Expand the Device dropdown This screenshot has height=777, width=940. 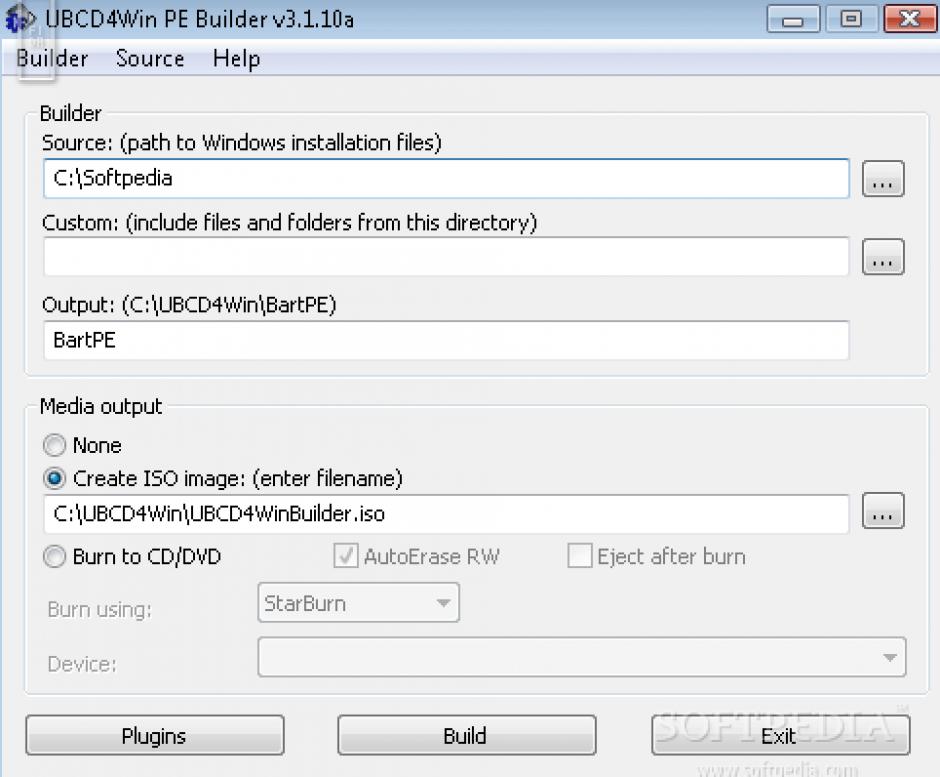(582, 657)
